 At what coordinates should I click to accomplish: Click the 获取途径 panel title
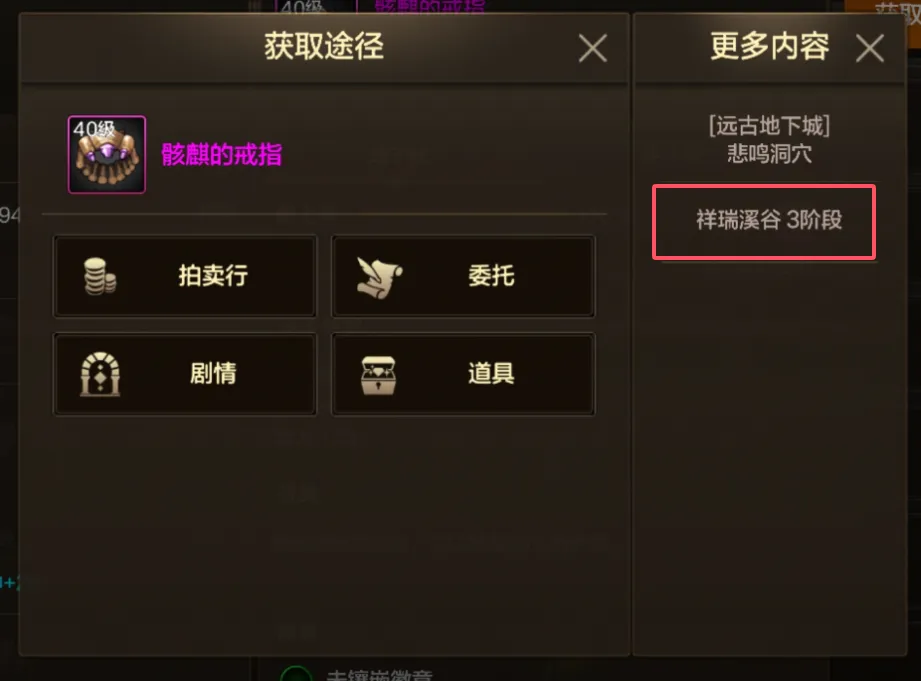tap(324, 46)
